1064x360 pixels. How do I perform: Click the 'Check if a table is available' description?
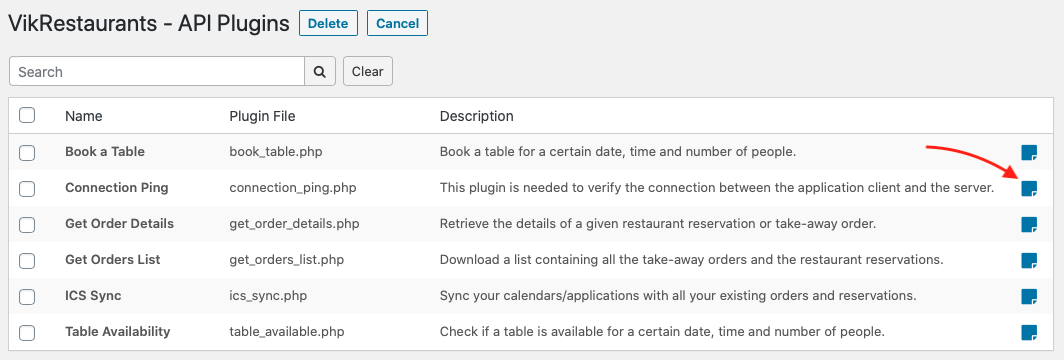click(663, 332)
